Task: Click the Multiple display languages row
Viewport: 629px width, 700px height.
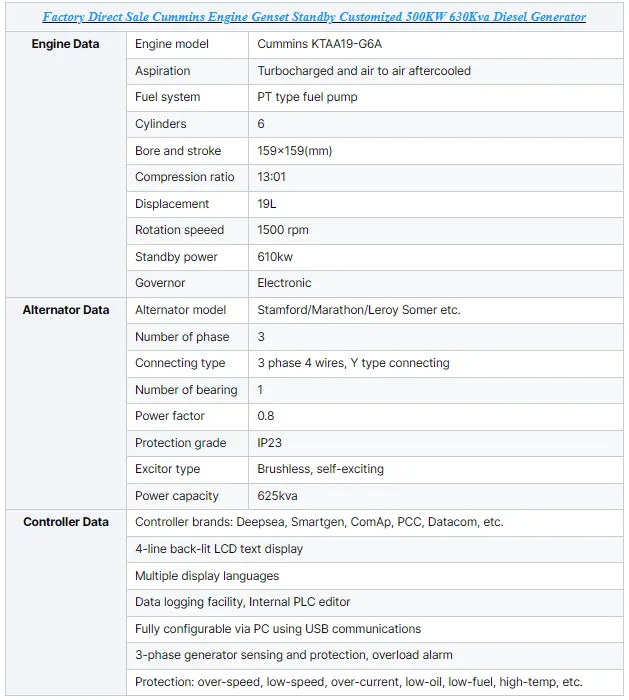Action: tap(375, 576)
